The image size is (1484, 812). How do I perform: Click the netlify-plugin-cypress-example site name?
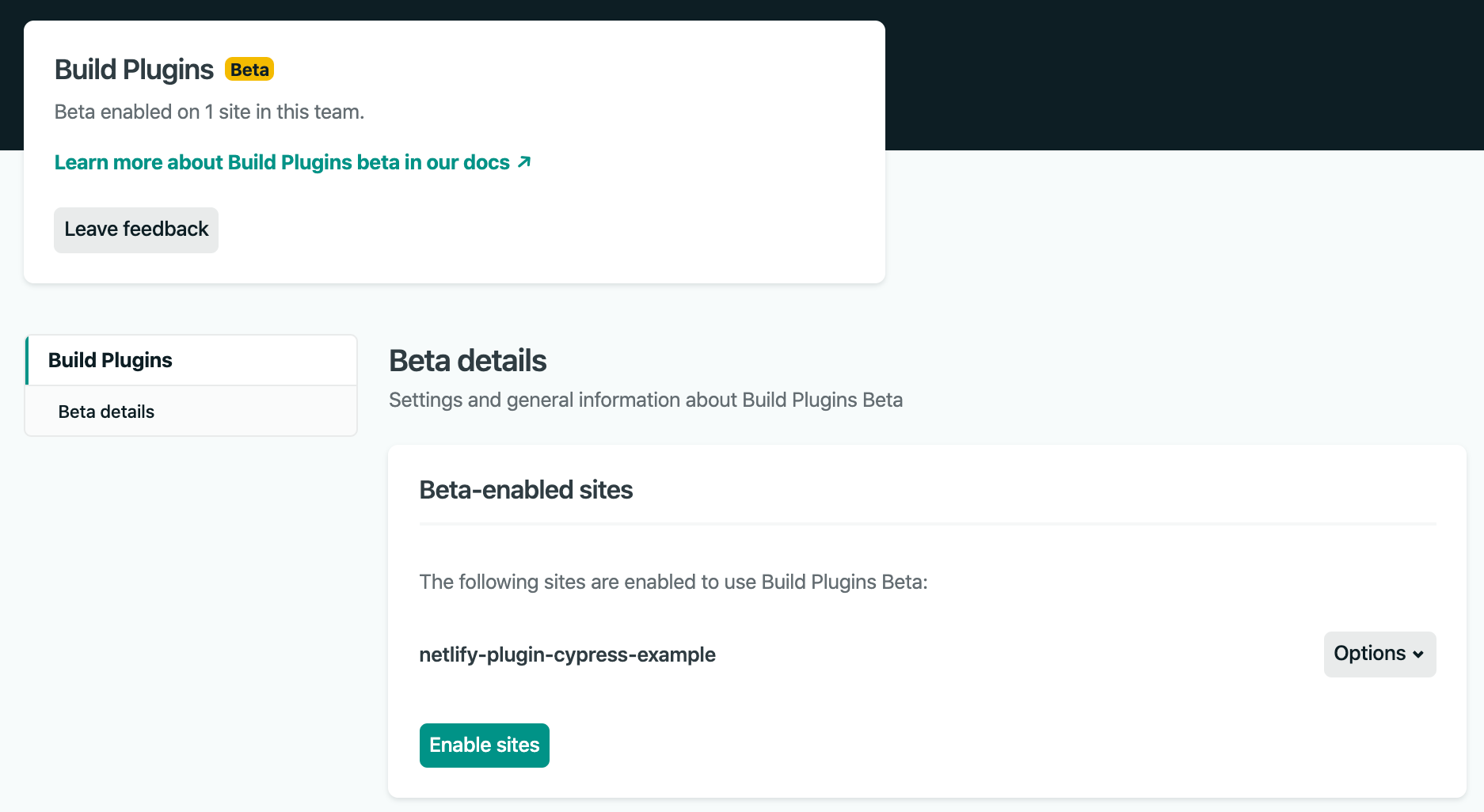tap(567, 655)
